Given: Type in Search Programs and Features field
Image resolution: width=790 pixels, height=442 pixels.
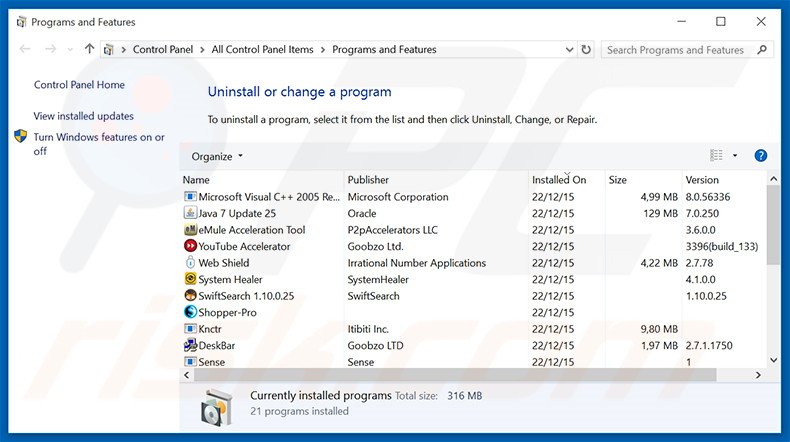Looking at the screenshot, I should click(x=675, y=49).
